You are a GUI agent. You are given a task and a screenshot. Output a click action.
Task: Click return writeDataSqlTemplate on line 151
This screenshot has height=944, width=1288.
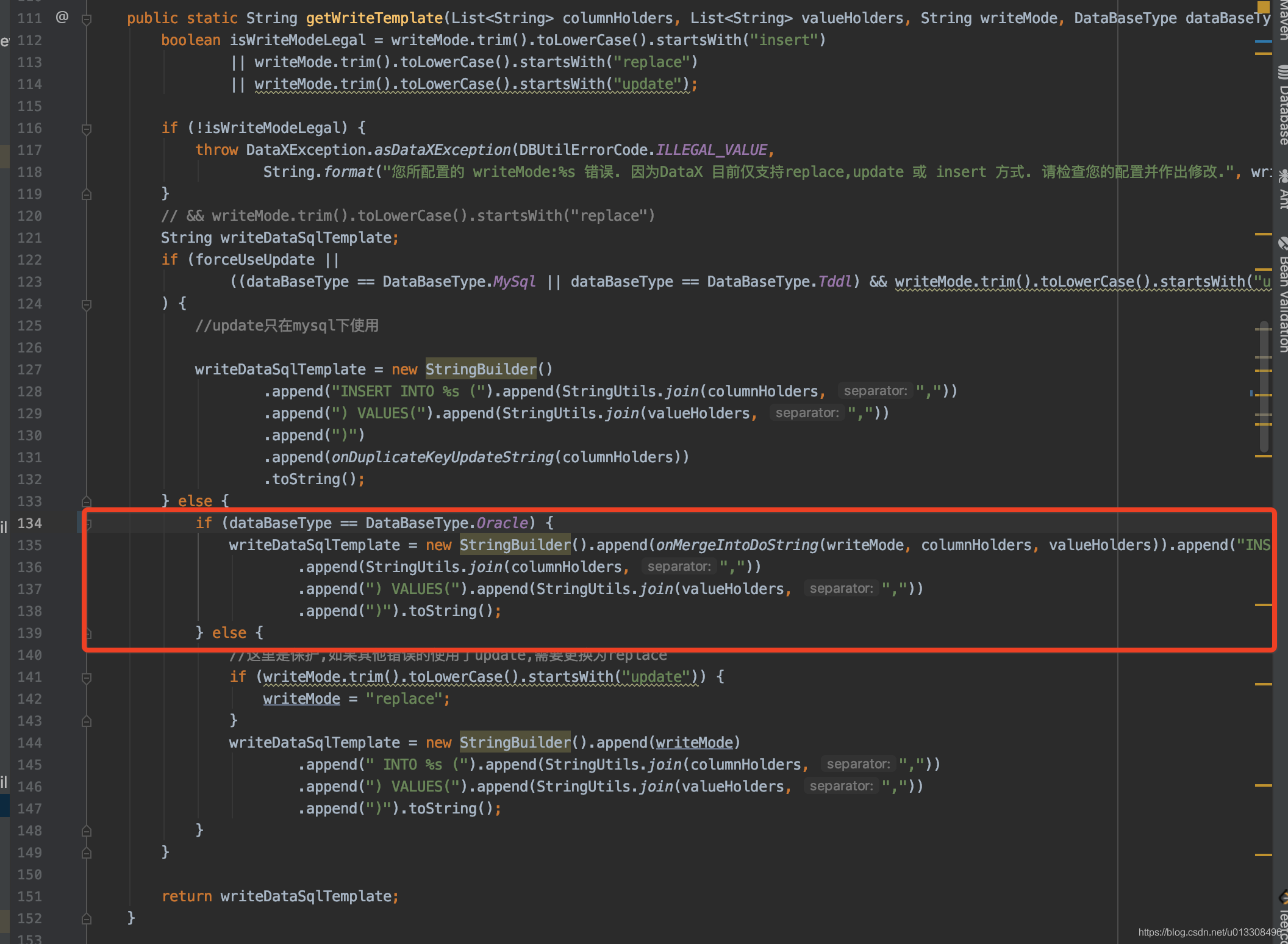(280, 896)
